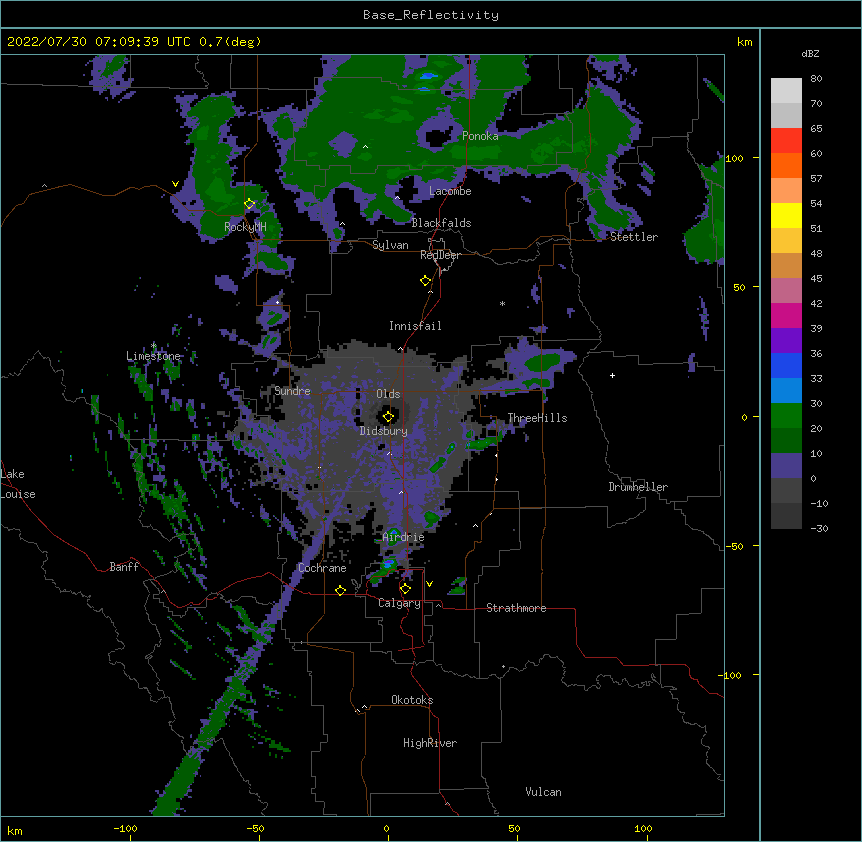The image size is (862, 842).
Task: Click the Airdrie city label
Action: pos(403,537)
